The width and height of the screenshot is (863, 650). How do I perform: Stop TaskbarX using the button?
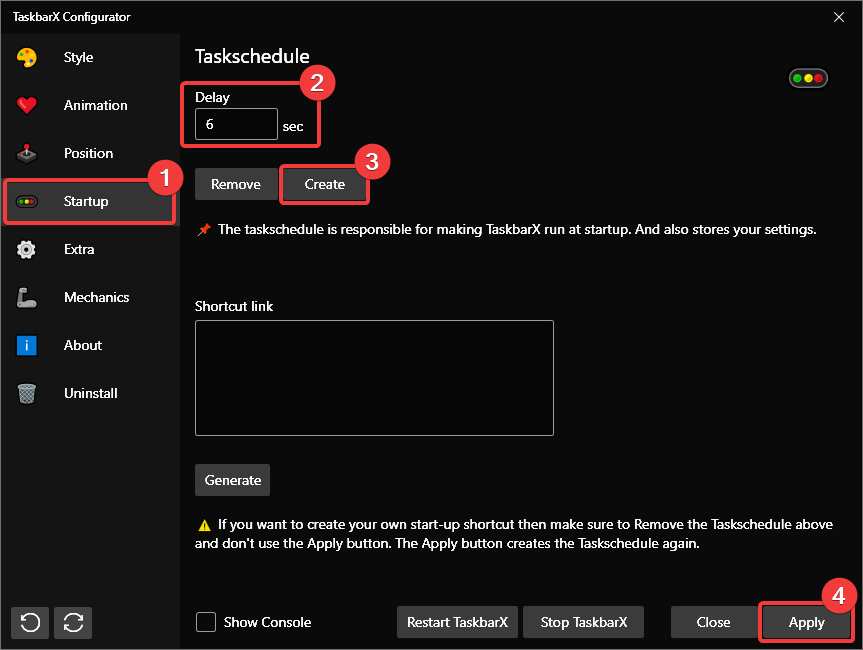pyautogui.click(x=584, y=622)
